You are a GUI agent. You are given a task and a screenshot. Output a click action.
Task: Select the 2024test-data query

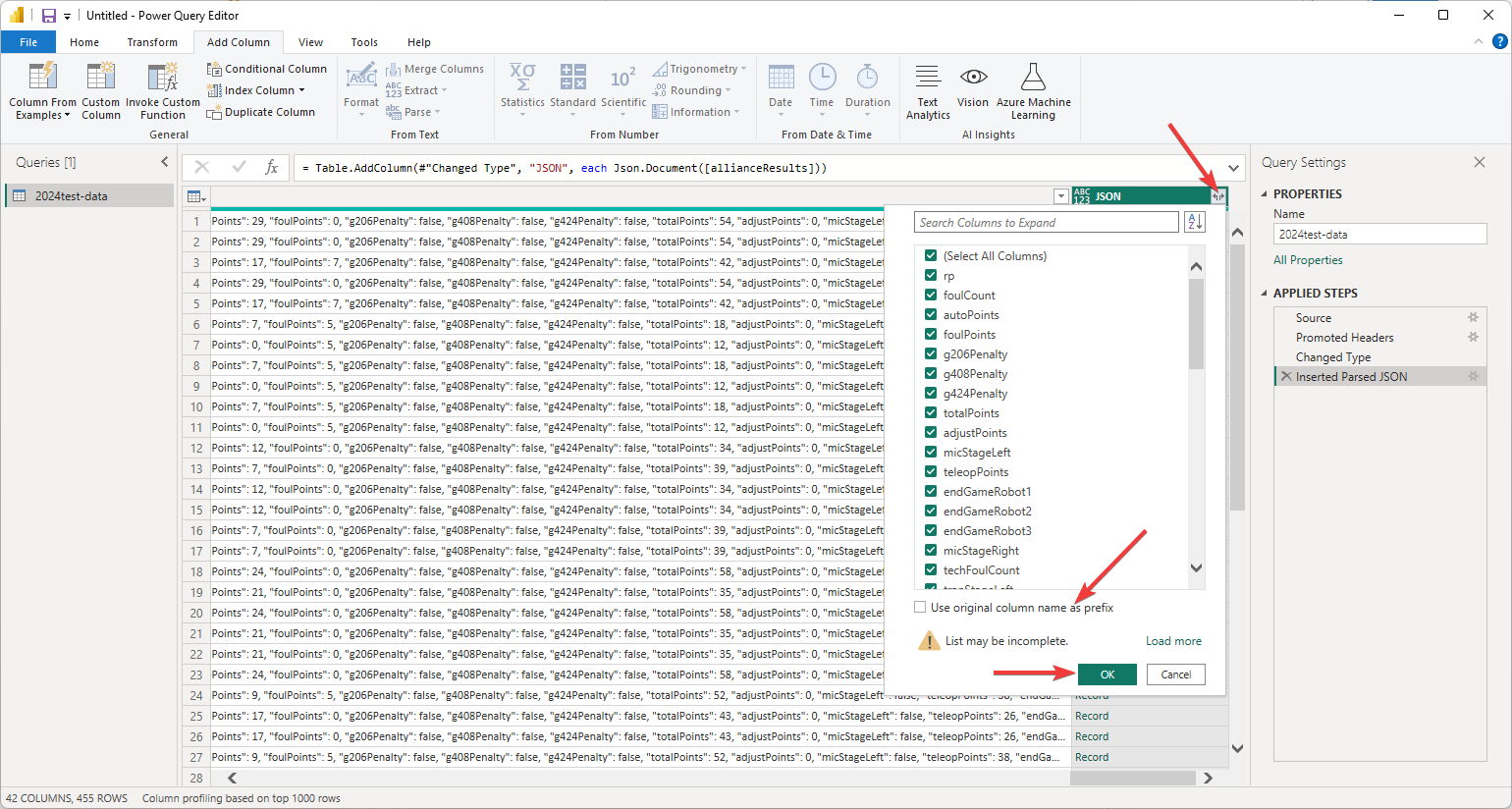coord(89,196)
